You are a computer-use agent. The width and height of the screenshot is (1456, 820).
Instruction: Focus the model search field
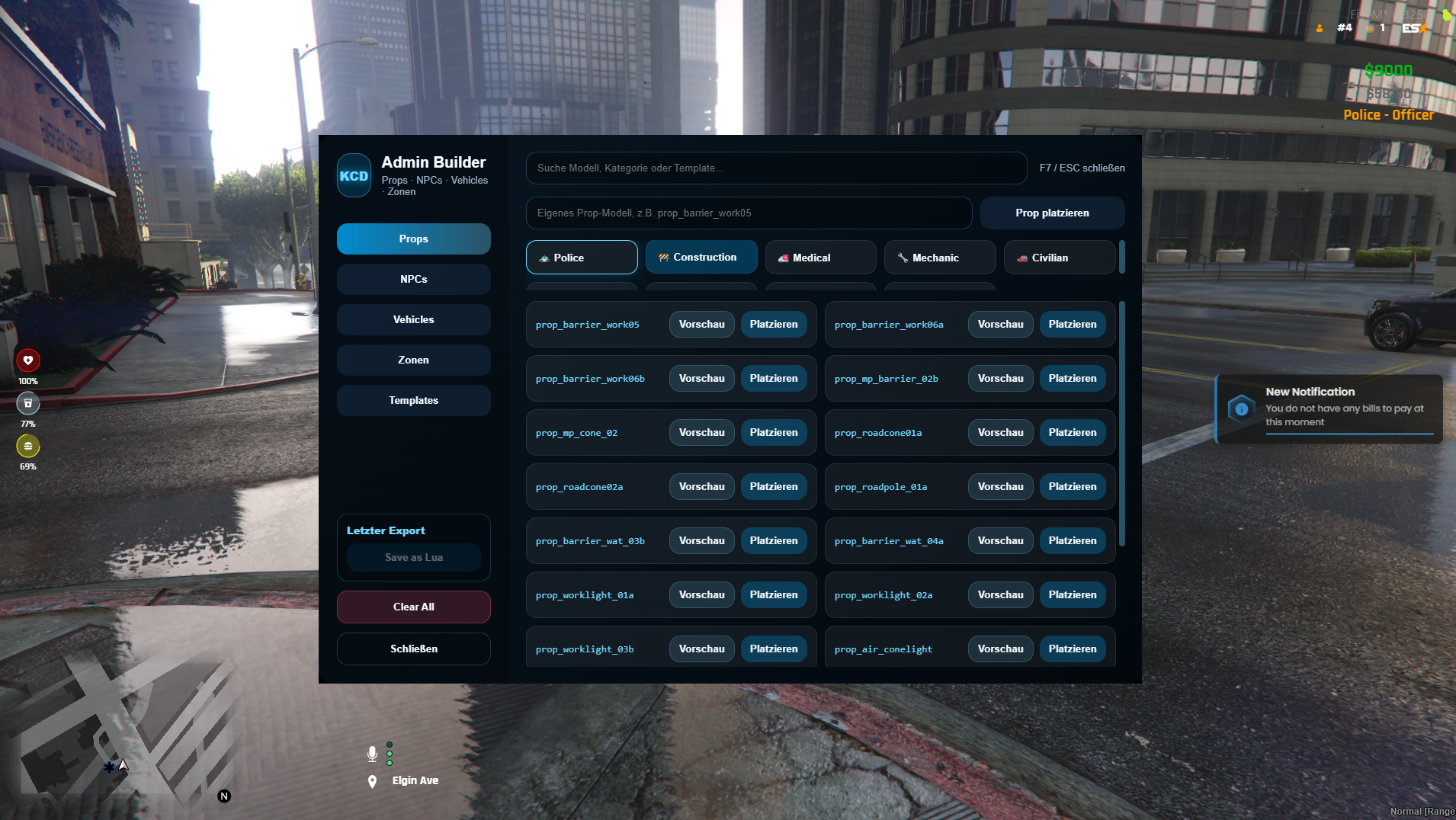(x=777, y=168)
